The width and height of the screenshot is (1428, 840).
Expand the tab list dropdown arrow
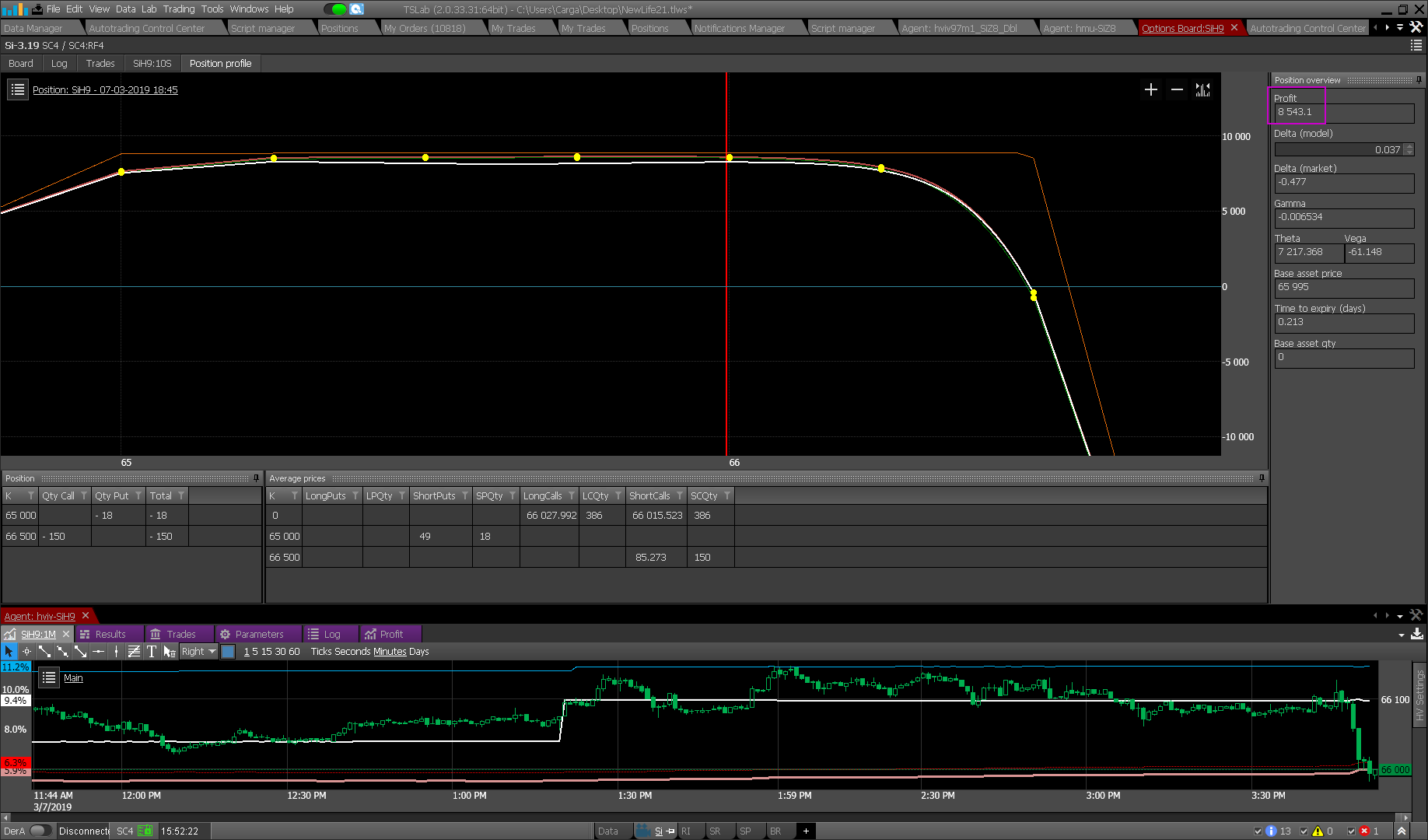point(1400,27)
